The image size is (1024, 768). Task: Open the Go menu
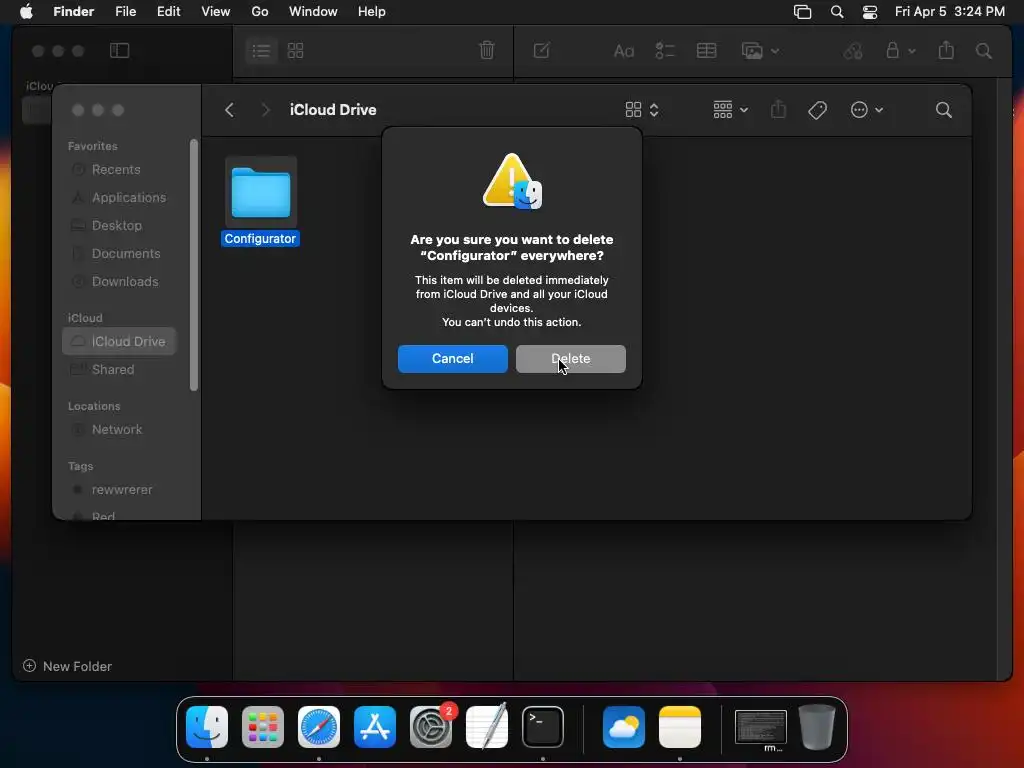point(260,12)
